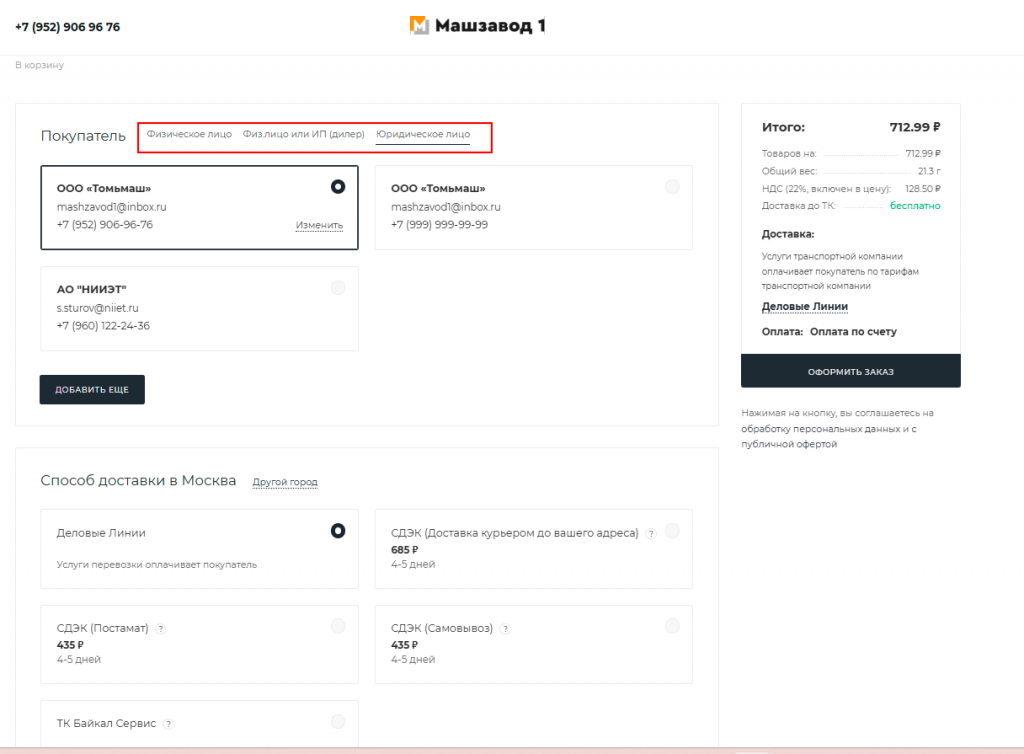Click help icon beside СДЭК (Самовывоз)

[505, 629]
